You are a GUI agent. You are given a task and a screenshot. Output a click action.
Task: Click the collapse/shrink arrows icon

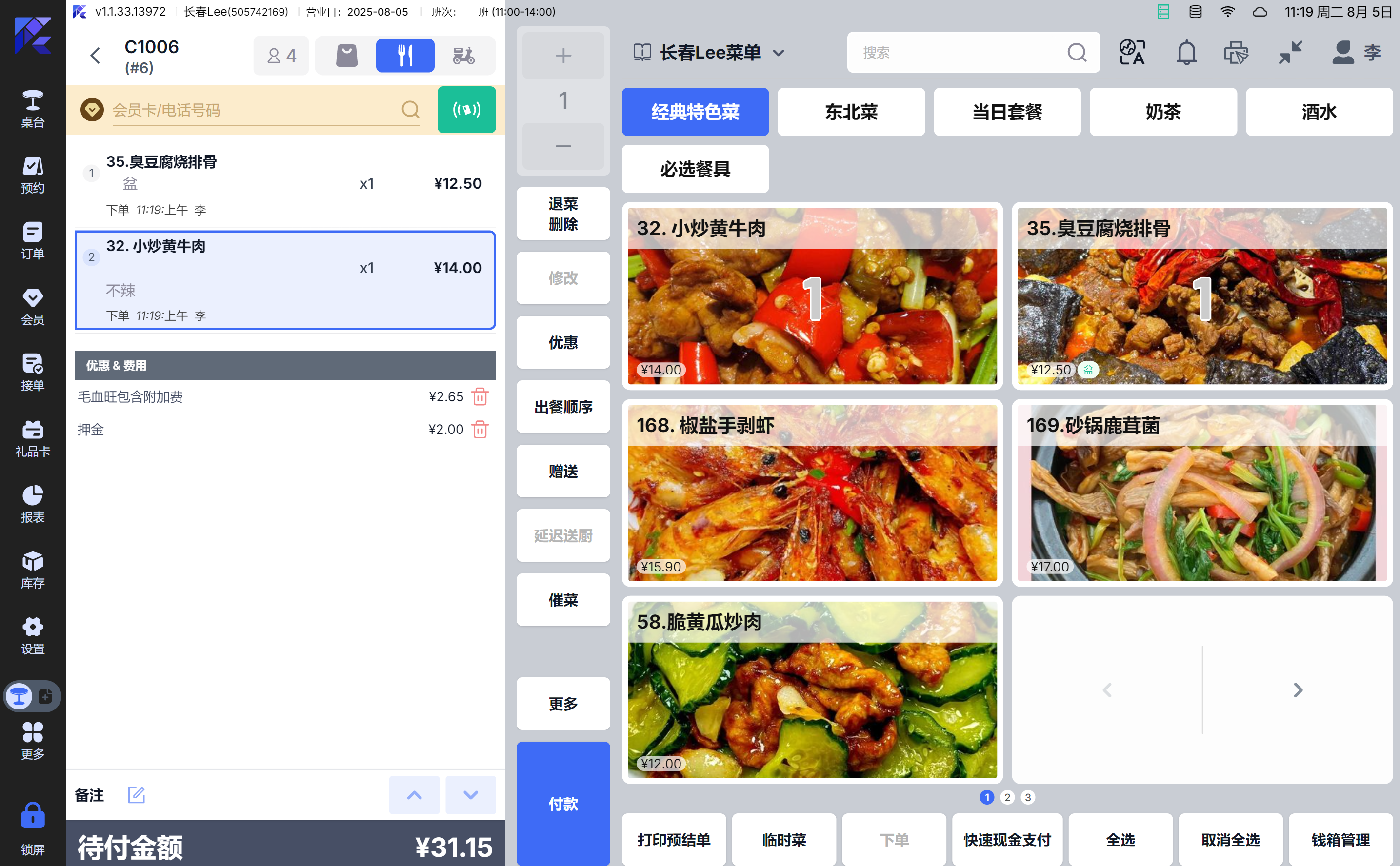click(x=1291, y=52)
